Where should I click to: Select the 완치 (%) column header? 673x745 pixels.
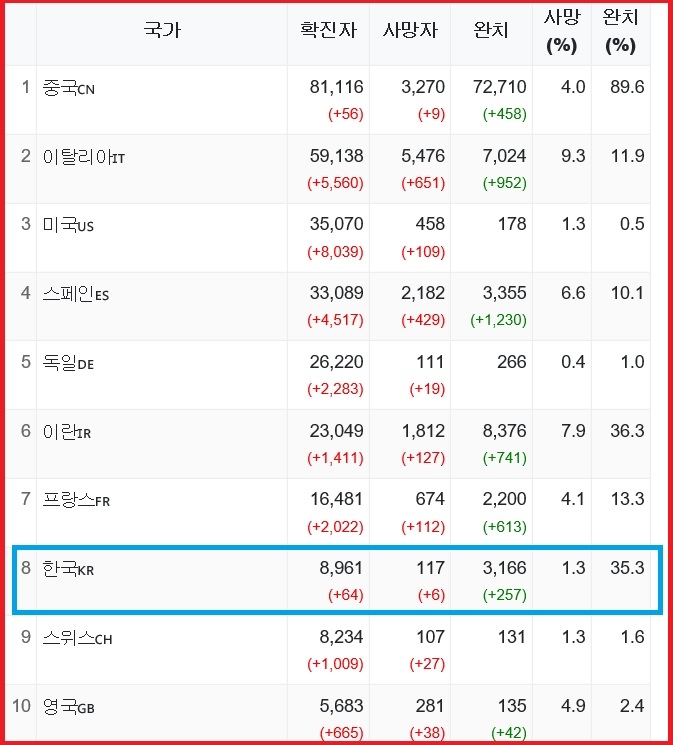pos(620,31)
